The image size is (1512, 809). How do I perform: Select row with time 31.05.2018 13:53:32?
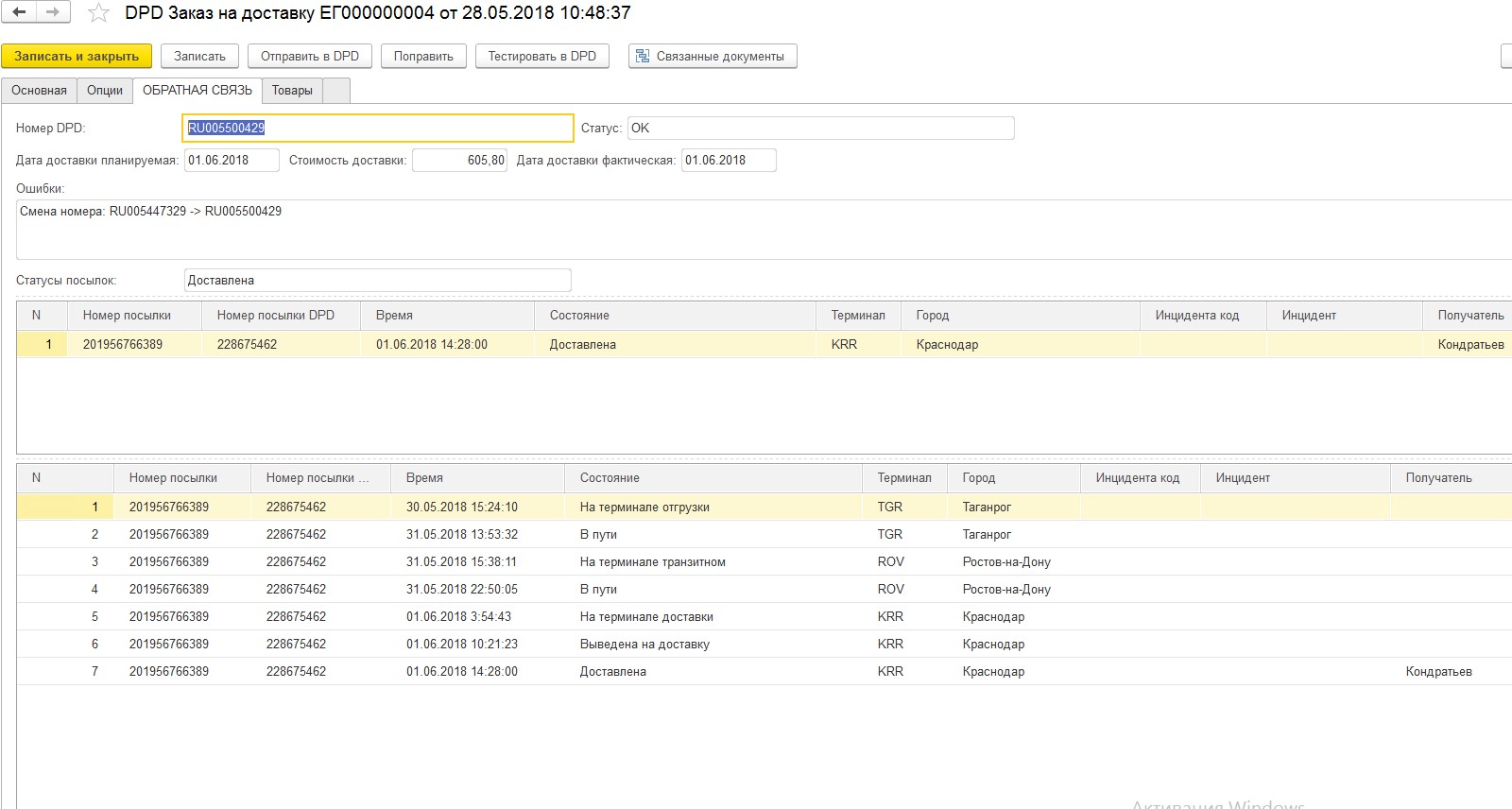coord(764,535)
